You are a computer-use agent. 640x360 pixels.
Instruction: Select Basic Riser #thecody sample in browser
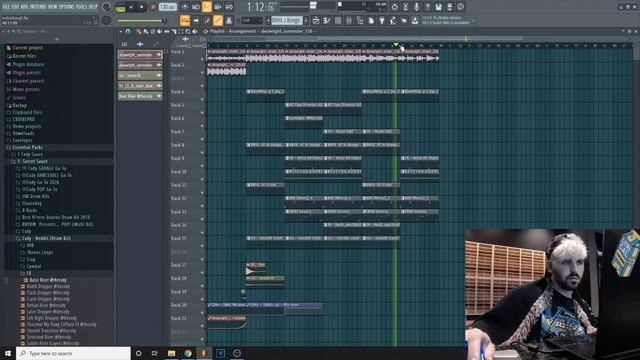(48, 280)
